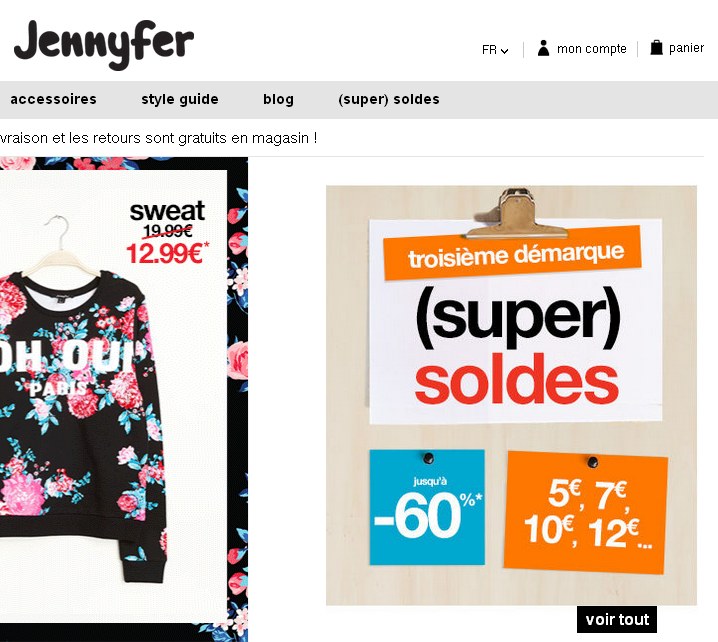718x642 pixels.
Task: Select the (super) soldes menu item
Action: click(389, 99)
